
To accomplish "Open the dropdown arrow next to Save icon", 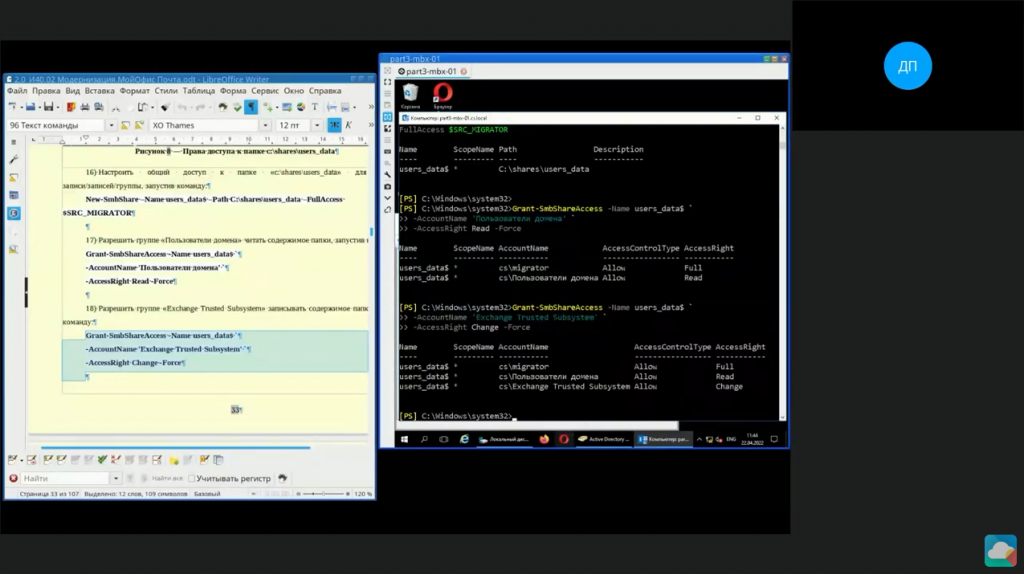I will [x=57, y=107].
